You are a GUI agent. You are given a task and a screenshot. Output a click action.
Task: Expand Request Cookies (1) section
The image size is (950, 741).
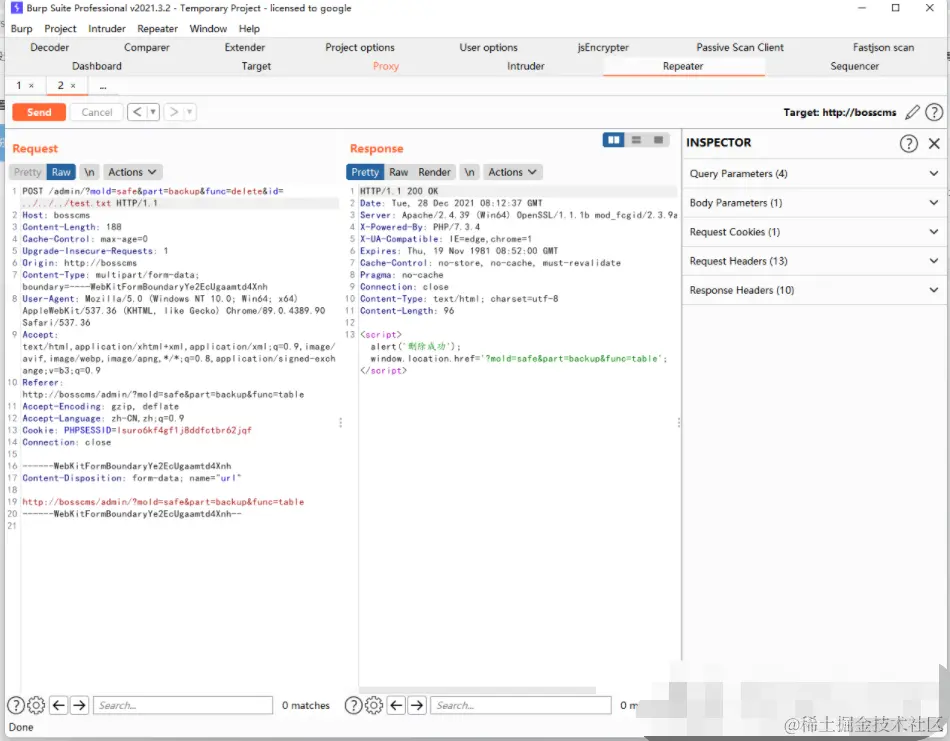pos(814,232)
